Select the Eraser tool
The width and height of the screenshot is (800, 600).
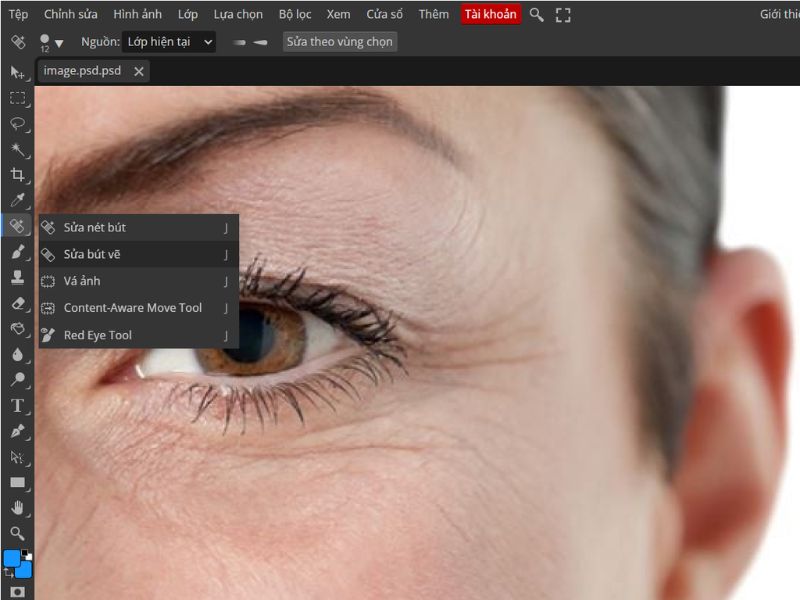(x=17, y=304)
